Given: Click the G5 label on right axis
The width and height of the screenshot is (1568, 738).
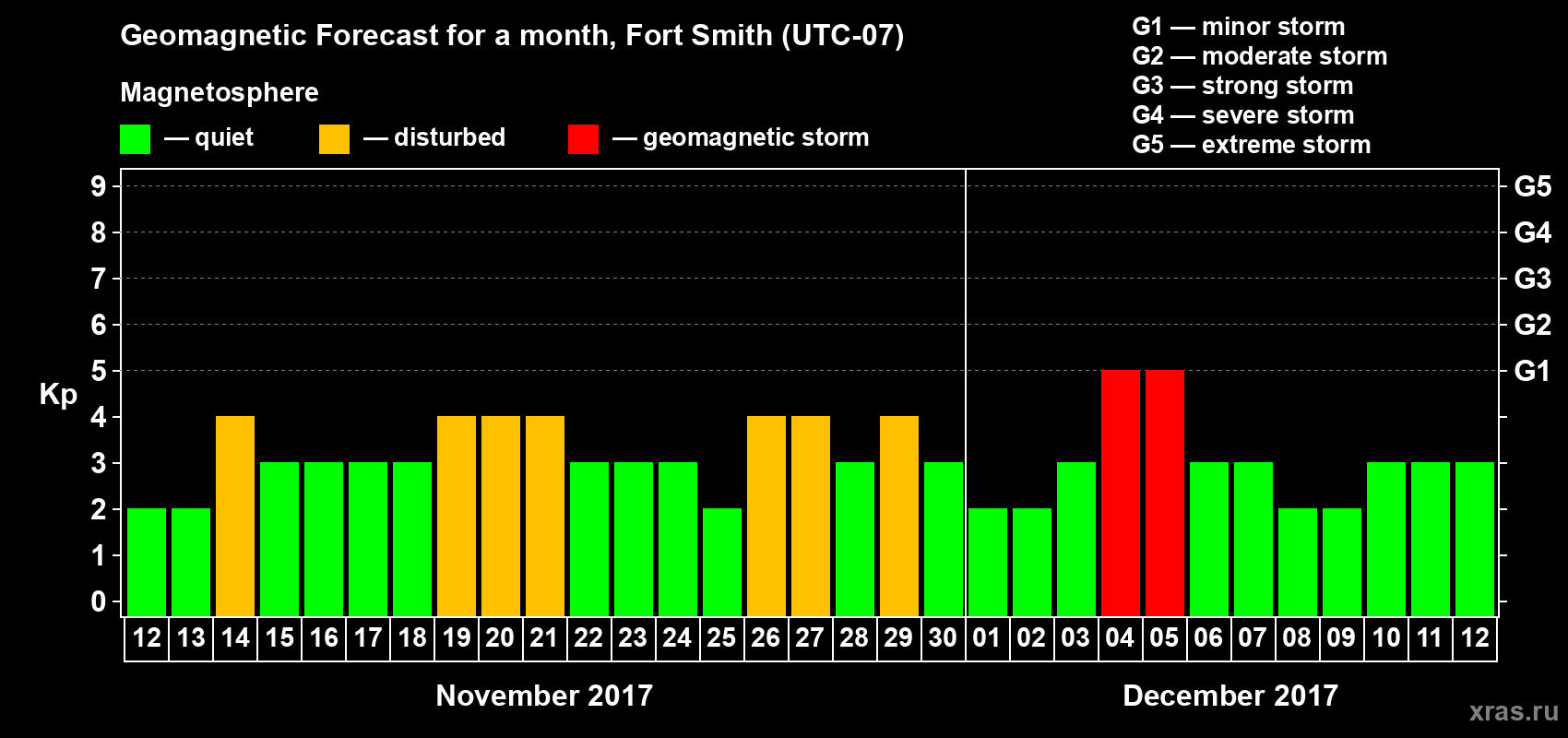Looking at the screenshot, I should [1532, 186].
